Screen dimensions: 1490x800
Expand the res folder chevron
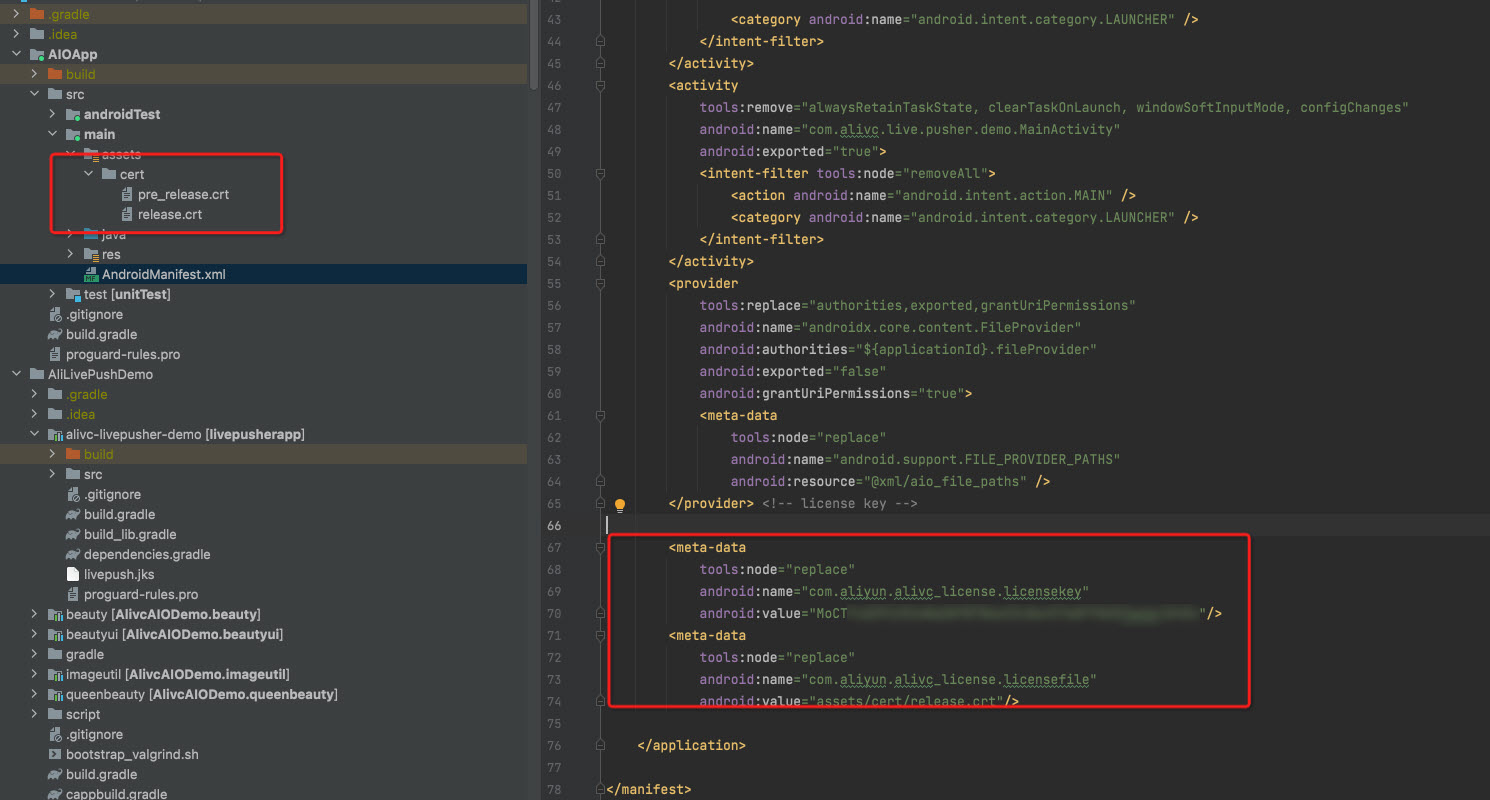(x=71, y=254)
